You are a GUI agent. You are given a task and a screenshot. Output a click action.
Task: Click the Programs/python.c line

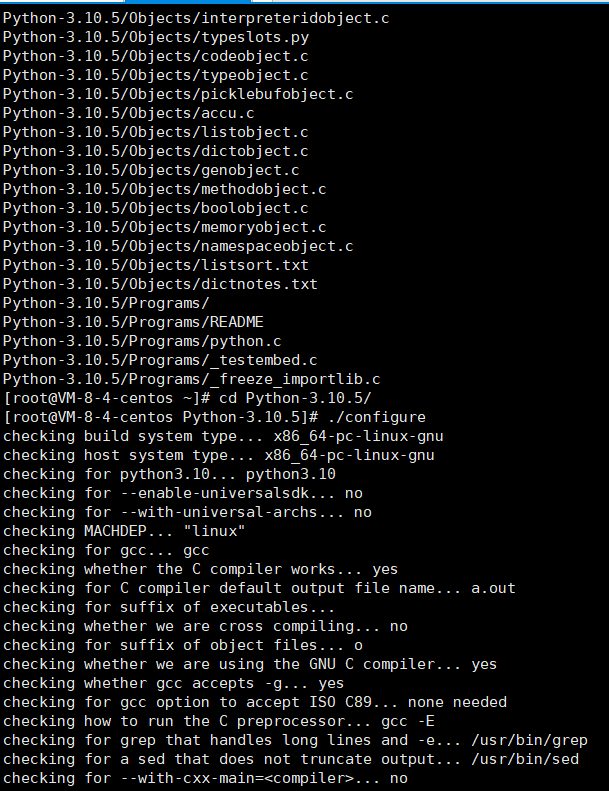[142, 341]
